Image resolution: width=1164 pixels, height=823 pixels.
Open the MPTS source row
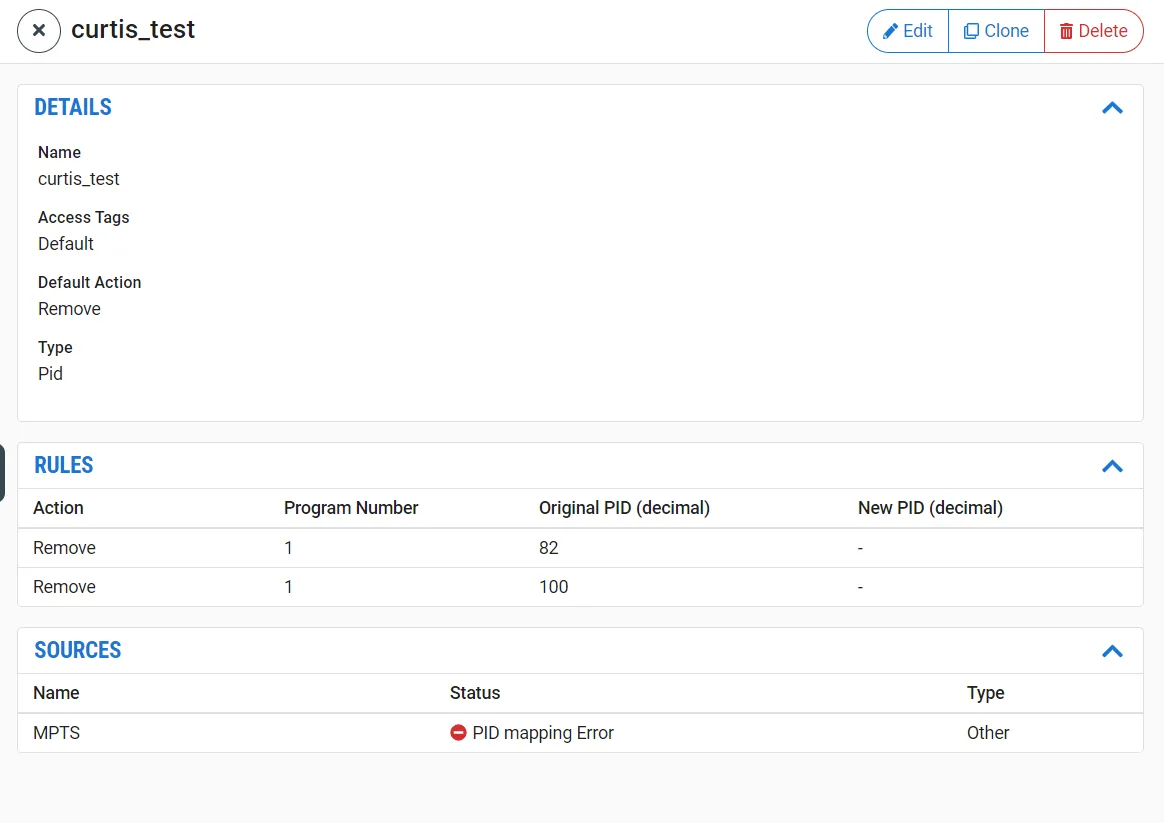click(581, 732)
